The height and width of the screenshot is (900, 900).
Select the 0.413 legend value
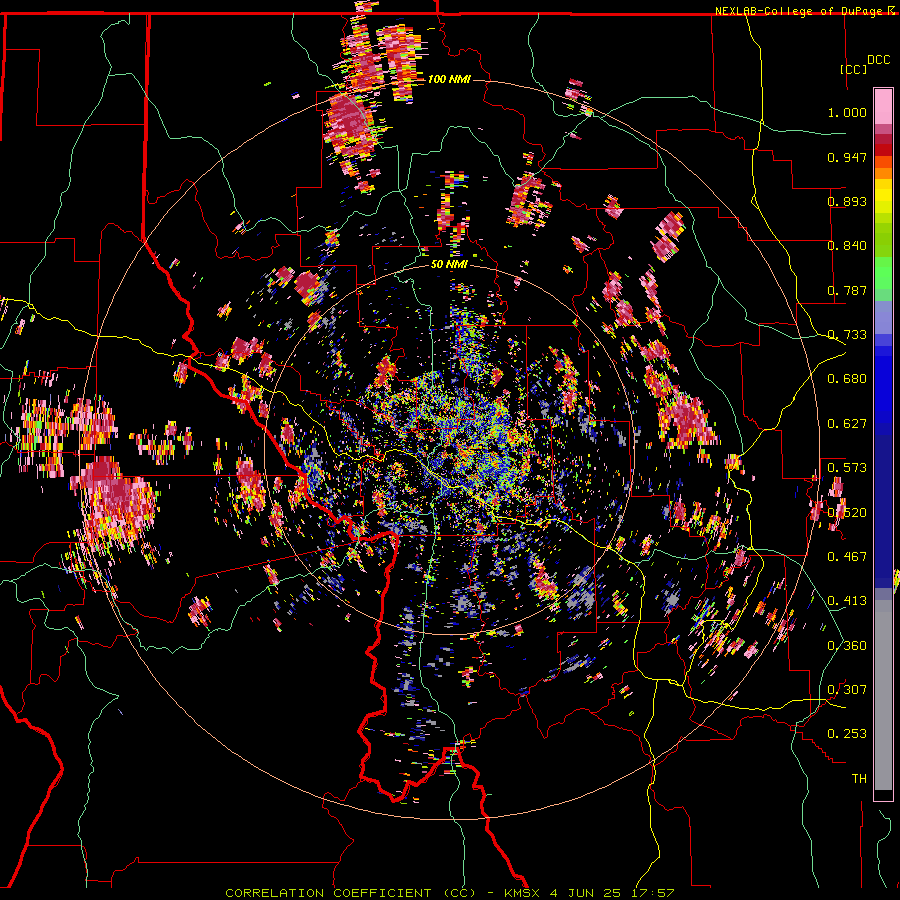847,601
